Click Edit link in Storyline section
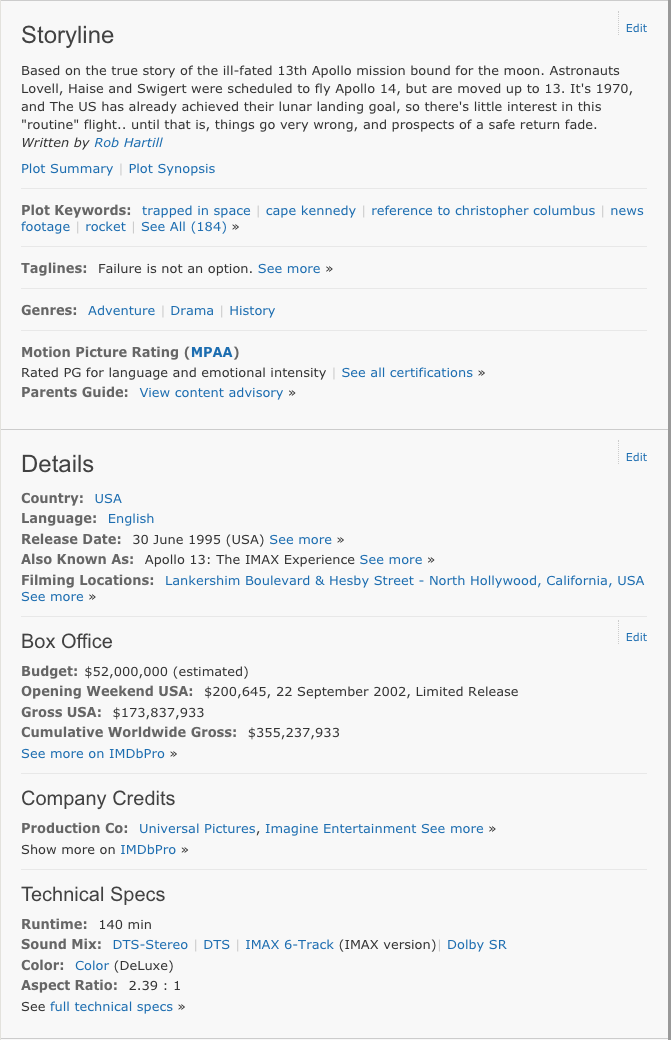671x1040 pixels. coord(636,28)
